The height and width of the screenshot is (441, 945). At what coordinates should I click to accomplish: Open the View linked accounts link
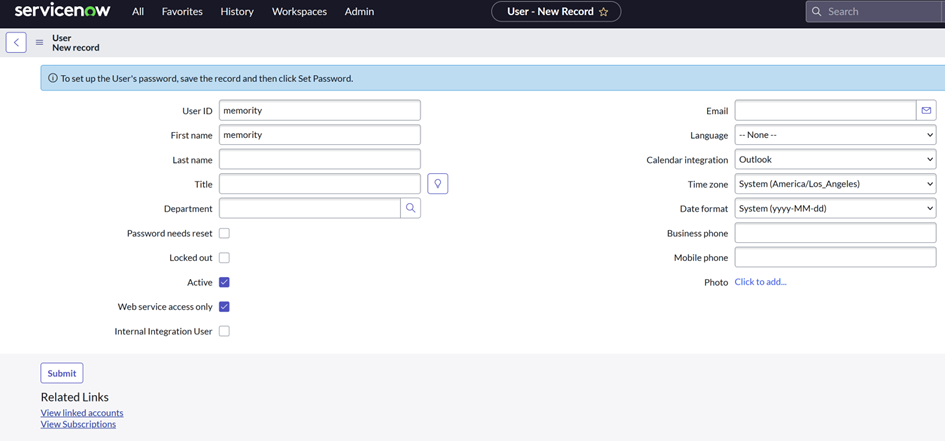[x=82, y=413]
